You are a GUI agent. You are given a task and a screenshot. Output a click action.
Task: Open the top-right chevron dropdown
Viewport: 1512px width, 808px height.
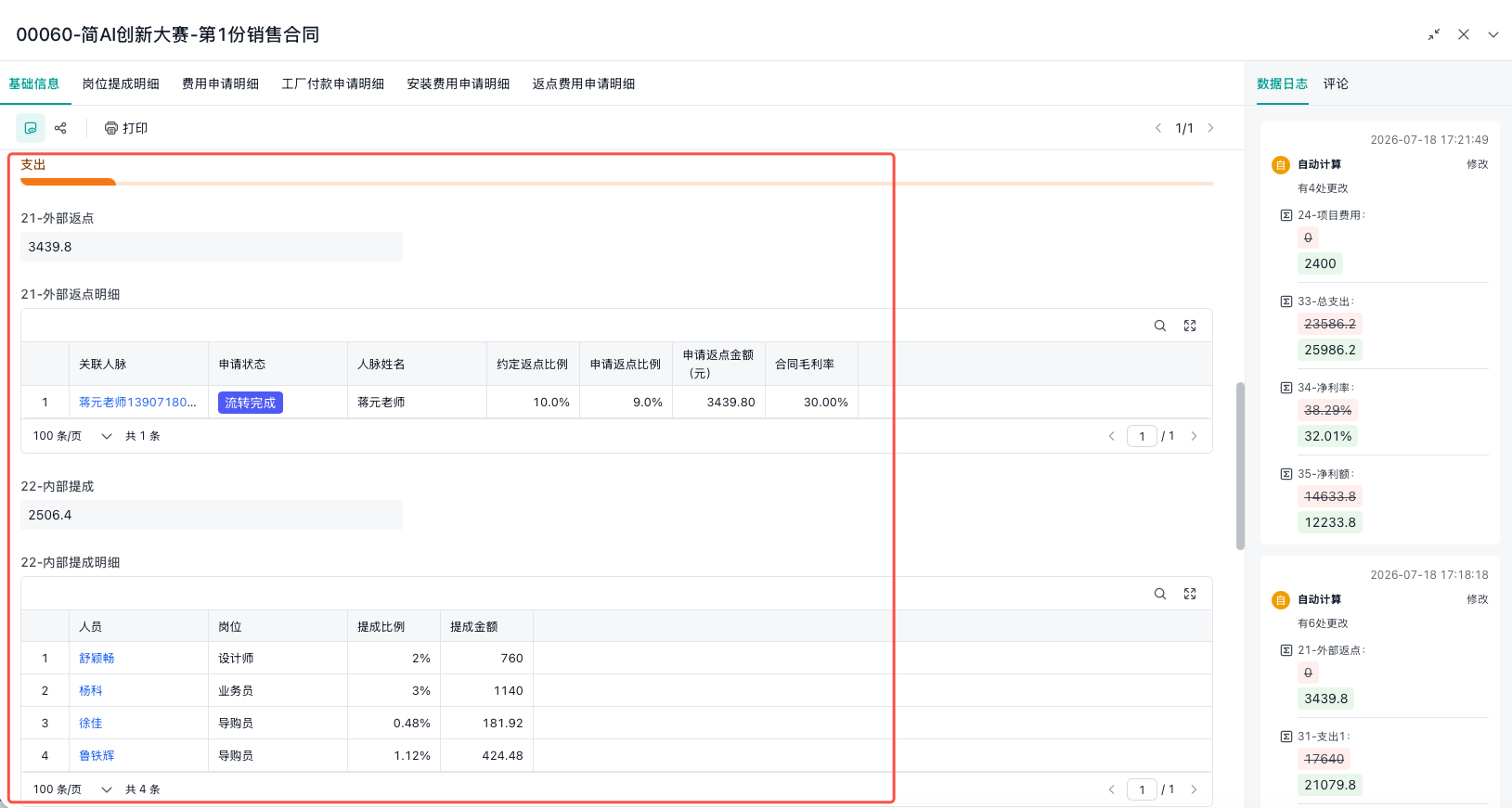pos(1493,34)
